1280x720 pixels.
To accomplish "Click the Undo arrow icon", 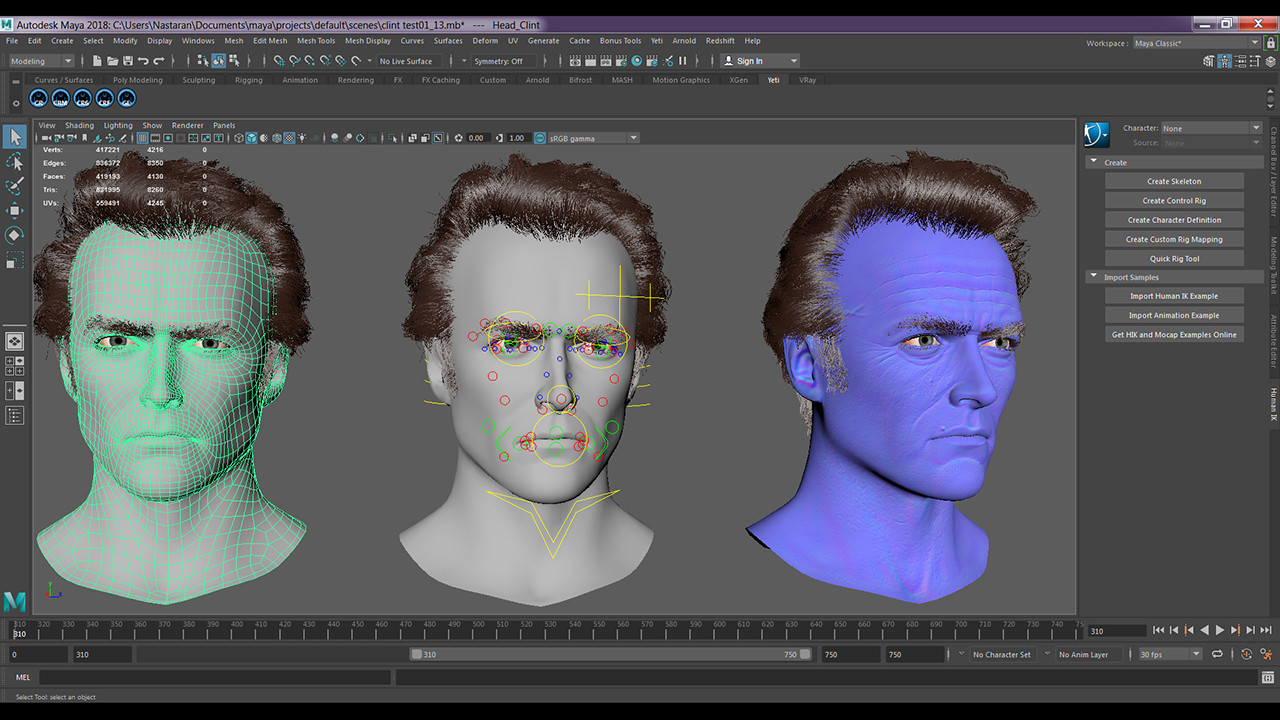I will [x=143, y=61].
